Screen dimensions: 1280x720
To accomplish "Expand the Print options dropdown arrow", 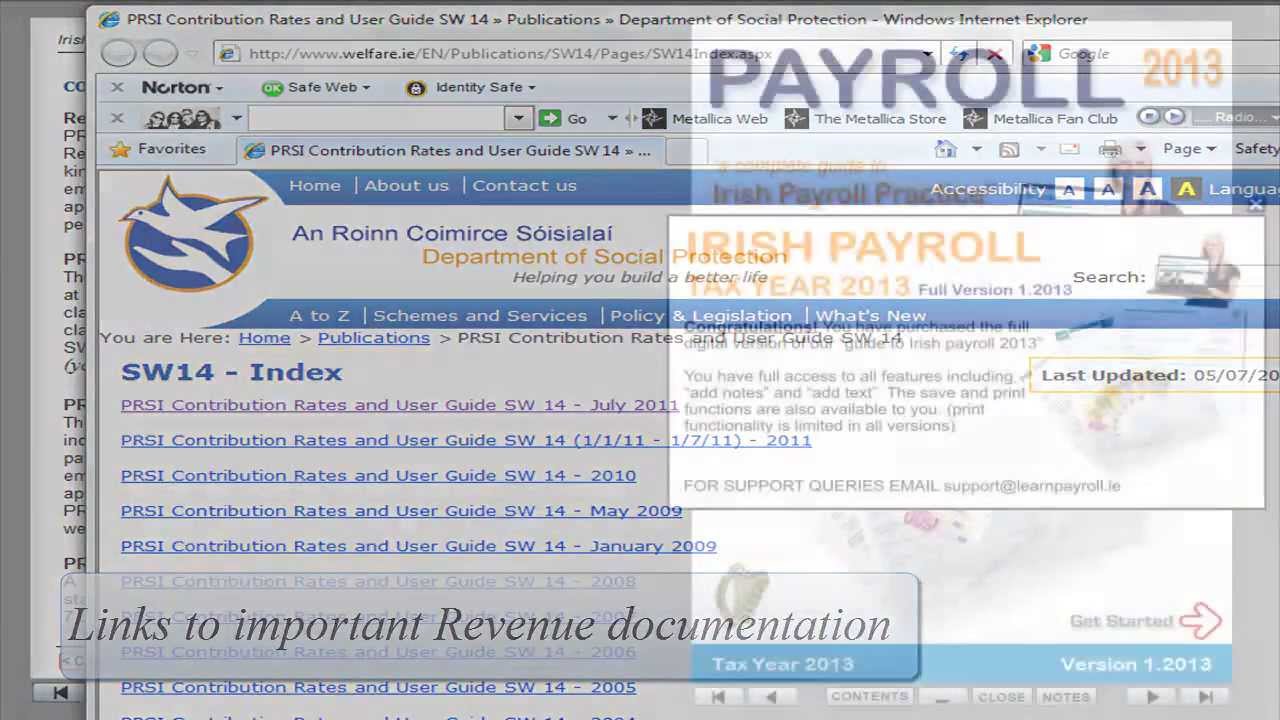I will 1139,149.
